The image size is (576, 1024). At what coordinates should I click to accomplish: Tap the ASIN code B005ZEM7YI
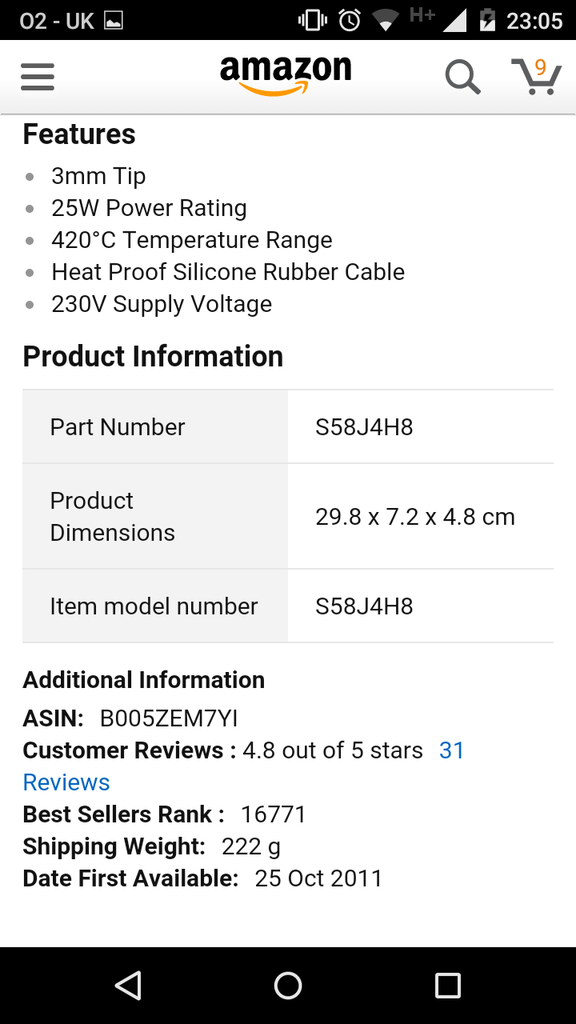[x=168, y=718]
